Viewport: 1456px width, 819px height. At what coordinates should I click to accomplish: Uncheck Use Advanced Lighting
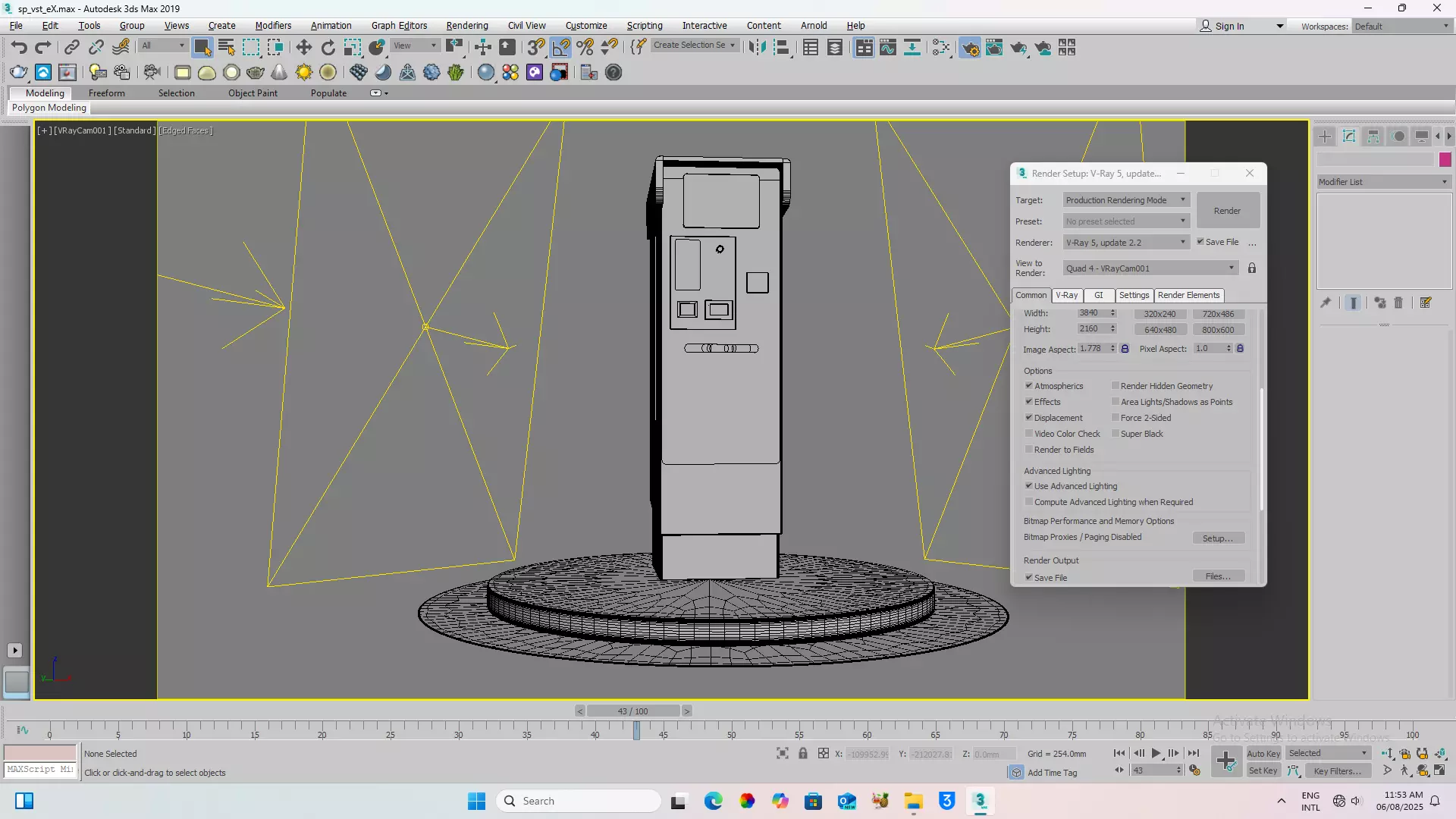point(1029,486)
